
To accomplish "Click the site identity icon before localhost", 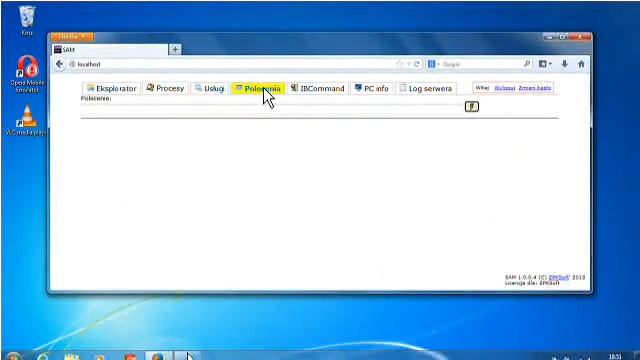I will [72, 64].
